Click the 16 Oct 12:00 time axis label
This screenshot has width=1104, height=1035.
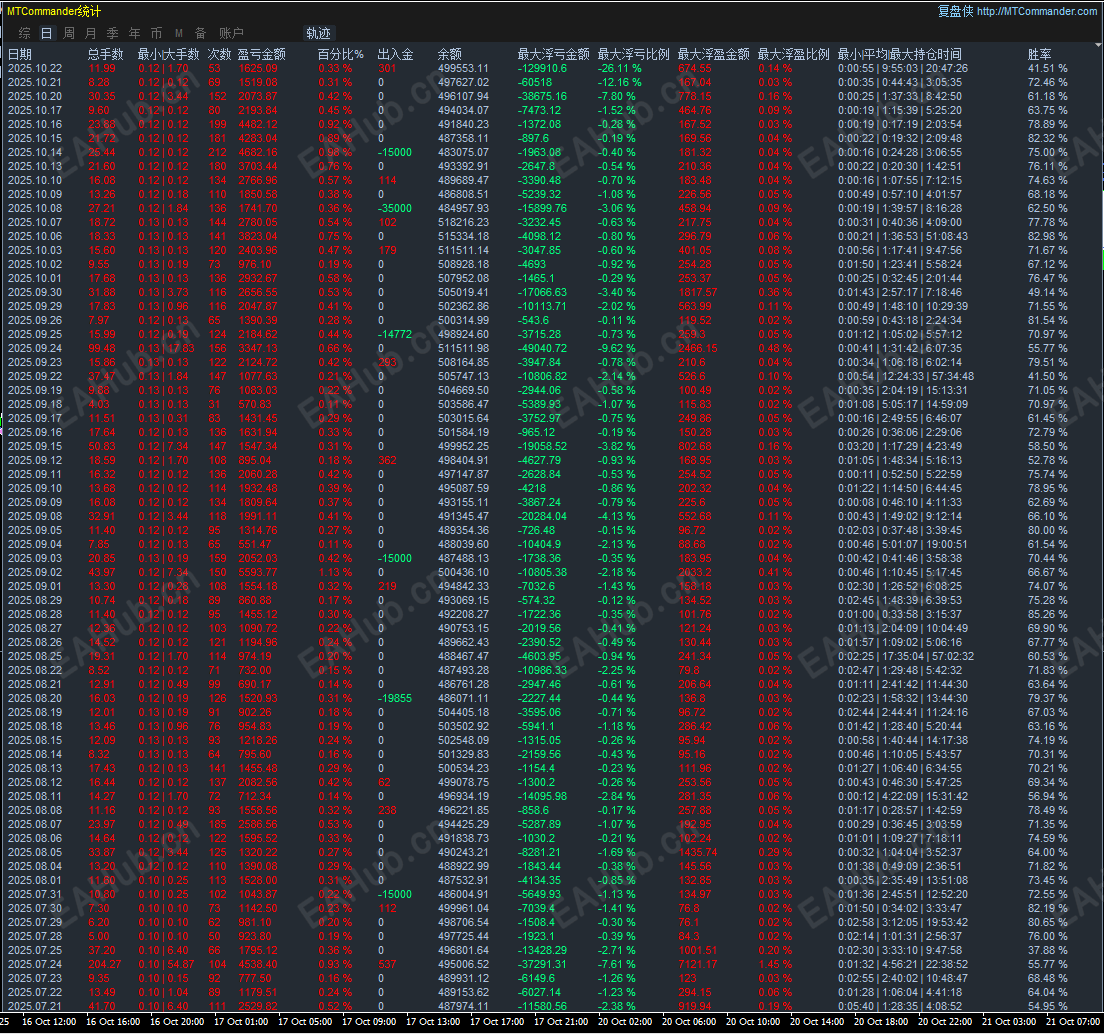point(49,1022)
